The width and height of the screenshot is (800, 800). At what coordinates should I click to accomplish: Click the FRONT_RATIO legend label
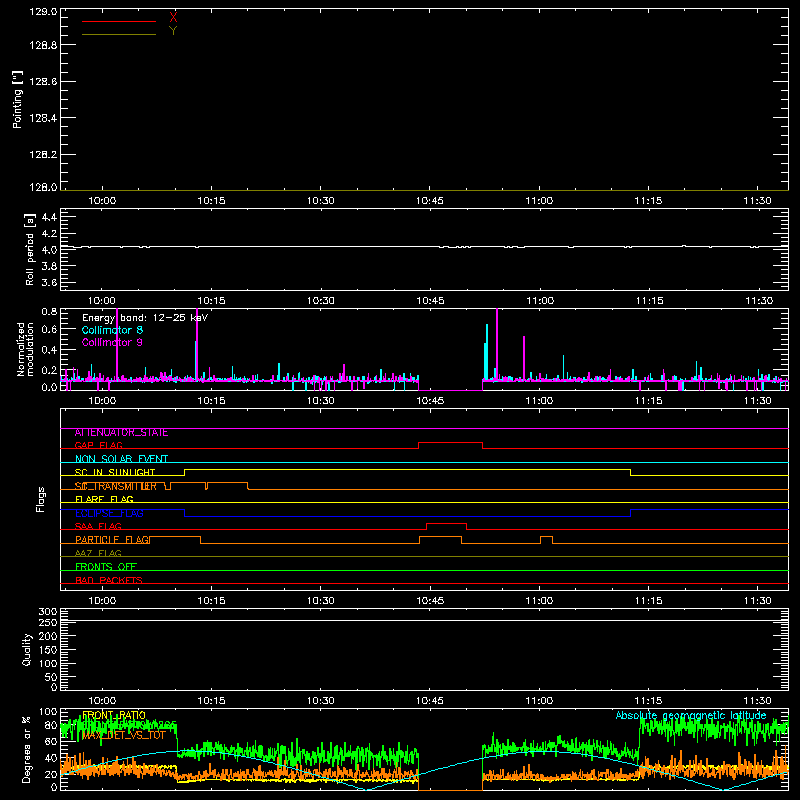click(114, 715)
